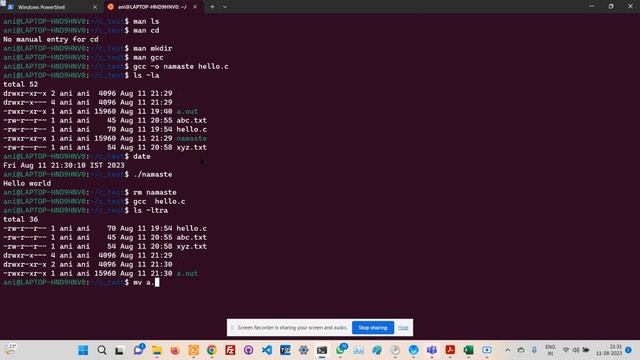
Task: Click the 'man mkdir' command
Action: 153,48
